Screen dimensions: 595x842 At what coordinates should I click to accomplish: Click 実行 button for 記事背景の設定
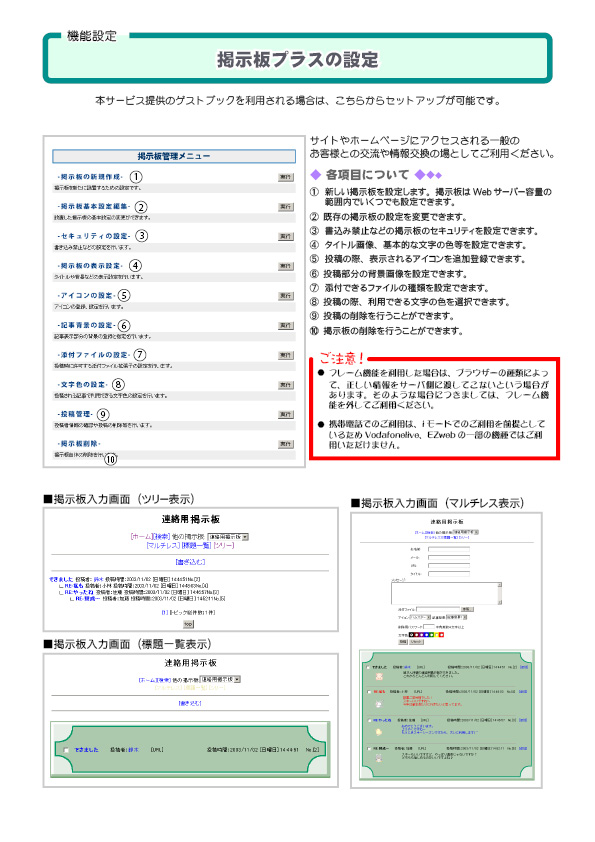pos(286,326)
